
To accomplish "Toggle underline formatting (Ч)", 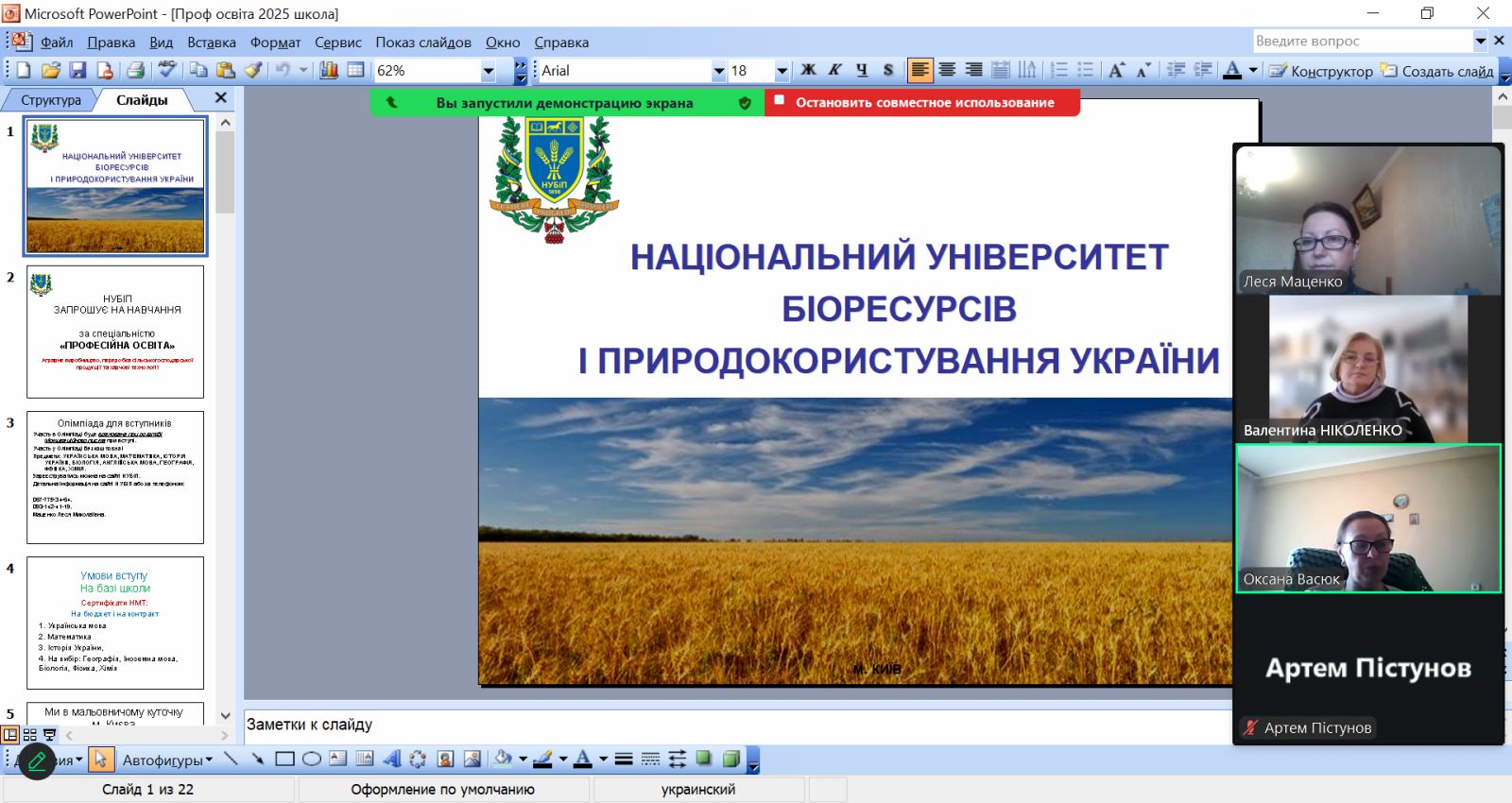I will pyautogui.click(x=862, y=70).
